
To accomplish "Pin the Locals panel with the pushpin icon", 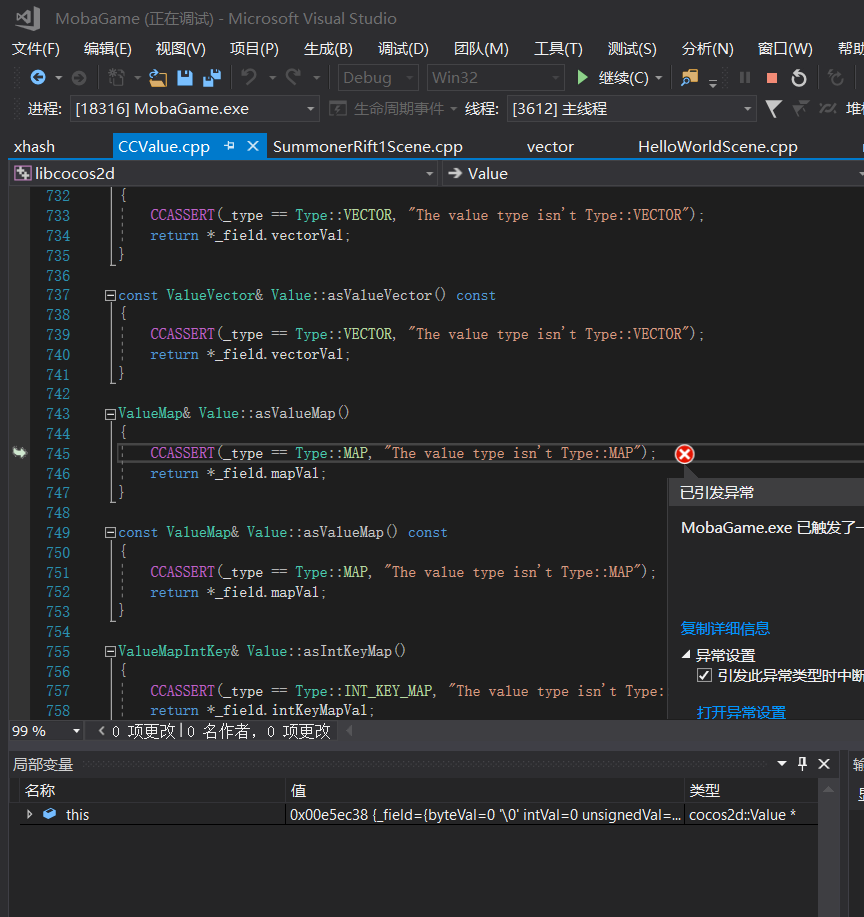I will pos(802,764).
